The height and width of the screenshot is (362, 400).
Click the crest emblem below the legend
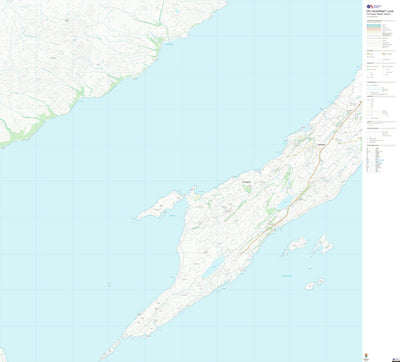point(366,356)
